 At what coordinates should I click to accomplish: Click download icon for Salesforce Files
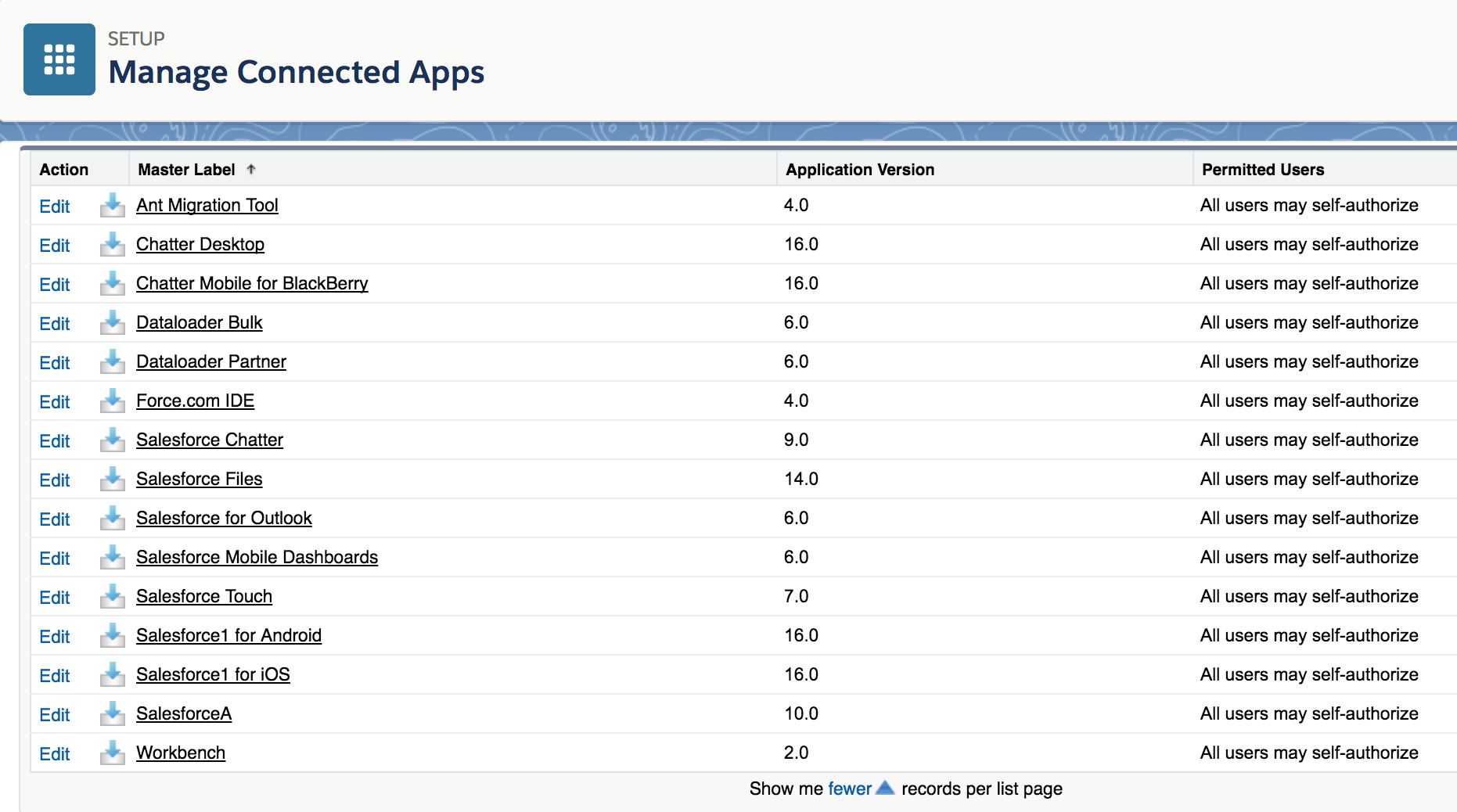pyautogui.click(x=113, y=479)
